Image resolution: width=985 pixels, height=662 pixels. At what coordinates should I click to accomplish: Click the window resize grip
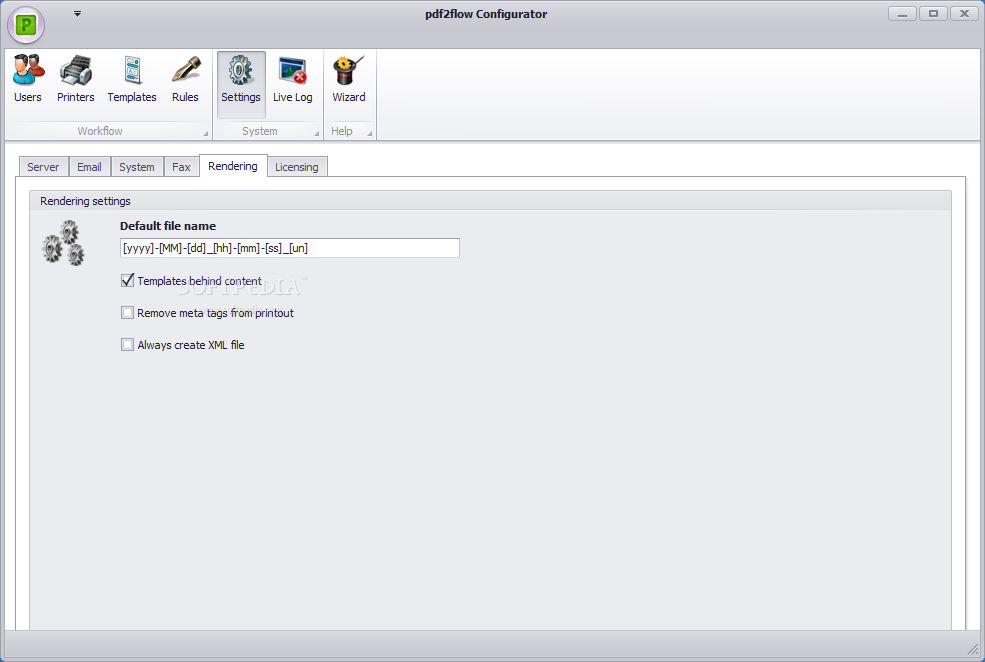click(974, 648)
